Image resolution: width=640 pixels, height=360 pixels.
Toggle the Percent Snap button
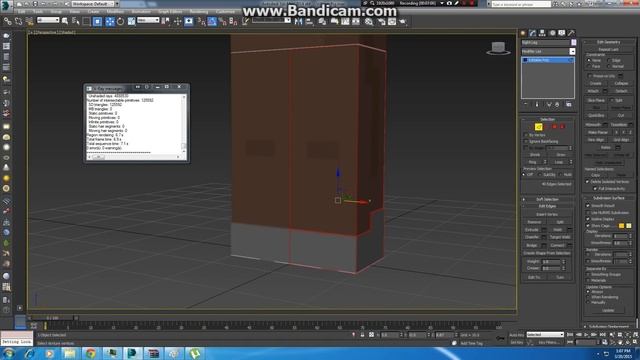222,21
